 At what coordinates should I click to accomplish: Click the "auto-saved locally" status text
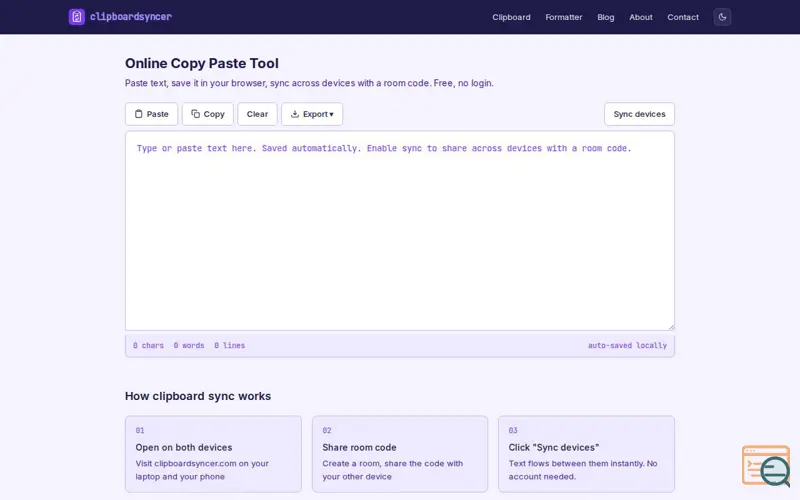pos(627,345)
